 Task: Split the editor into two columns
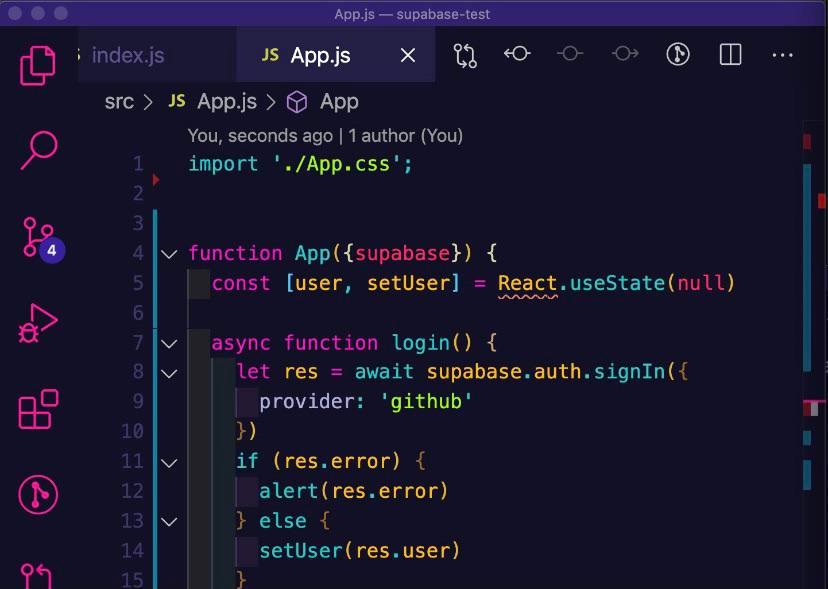729,54
